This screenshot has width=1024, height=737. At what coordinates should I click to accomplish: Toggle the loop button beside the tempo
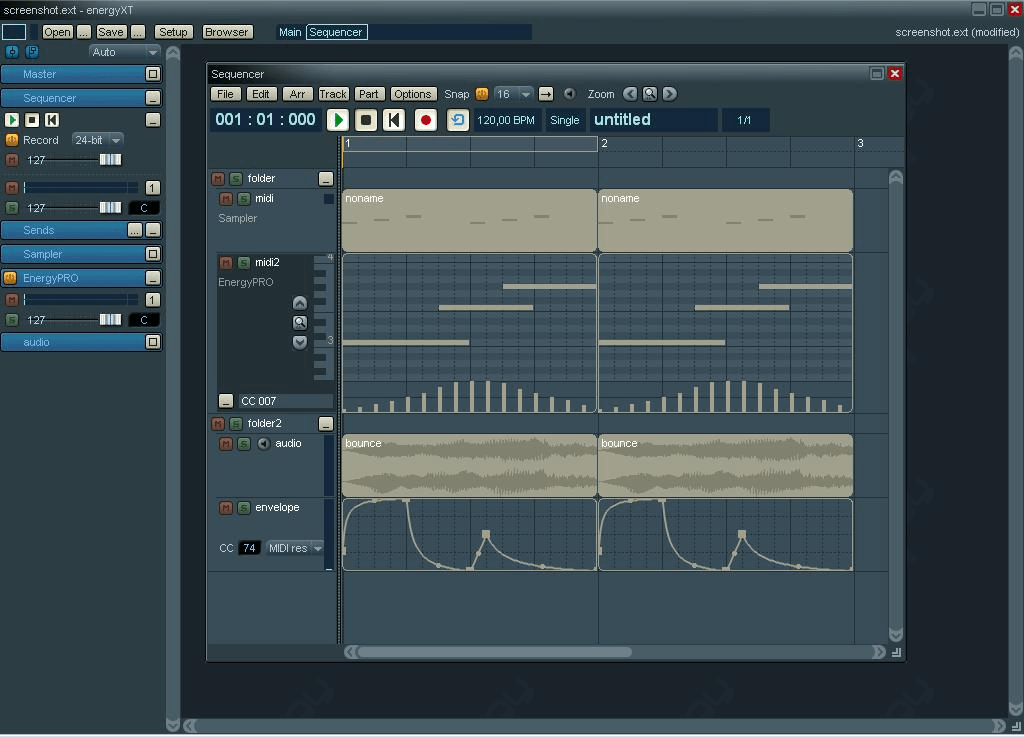tap(457, 120)
